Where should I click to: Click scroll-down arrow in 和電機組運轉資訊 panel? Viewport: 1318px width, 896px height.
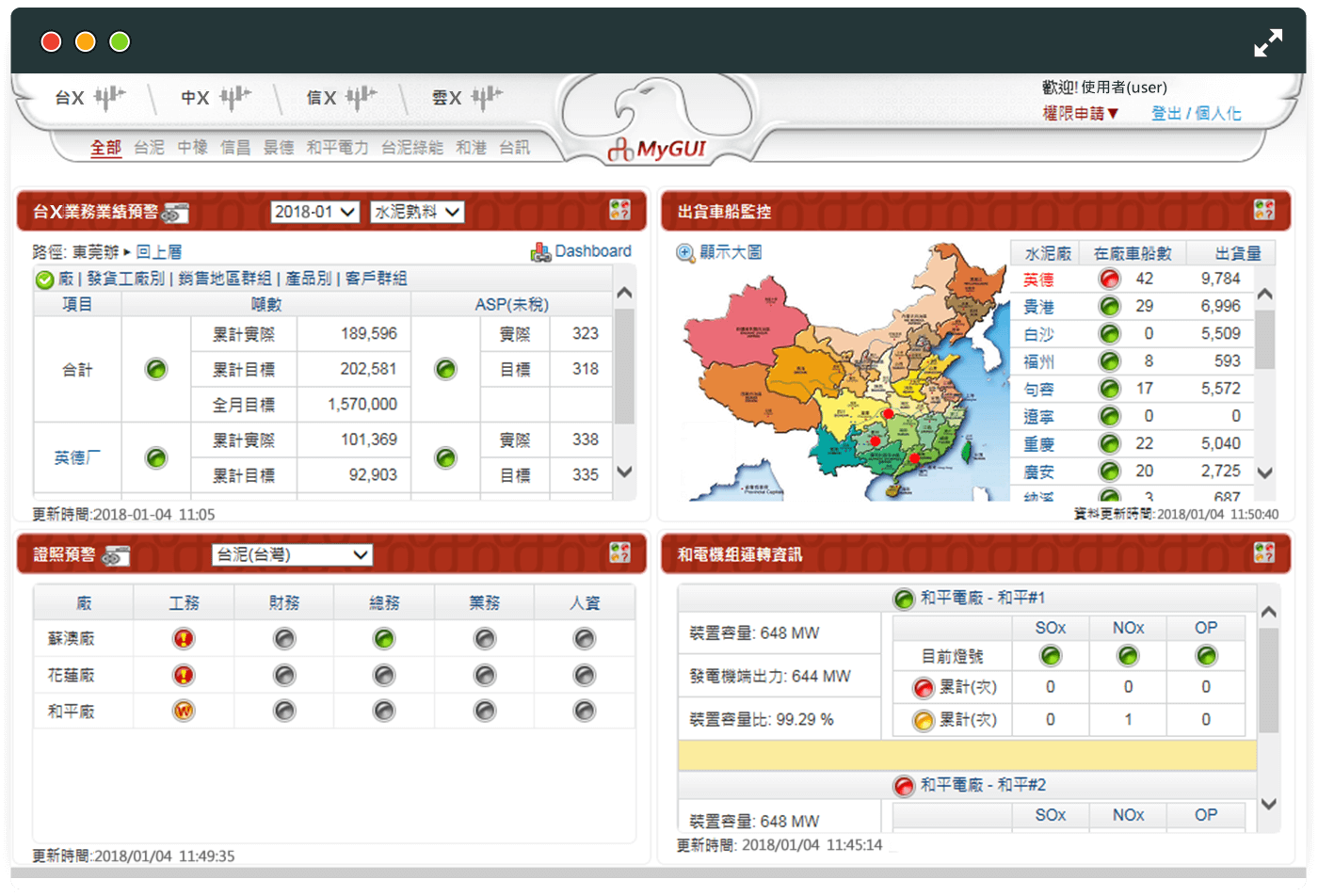coord(1269,804)
